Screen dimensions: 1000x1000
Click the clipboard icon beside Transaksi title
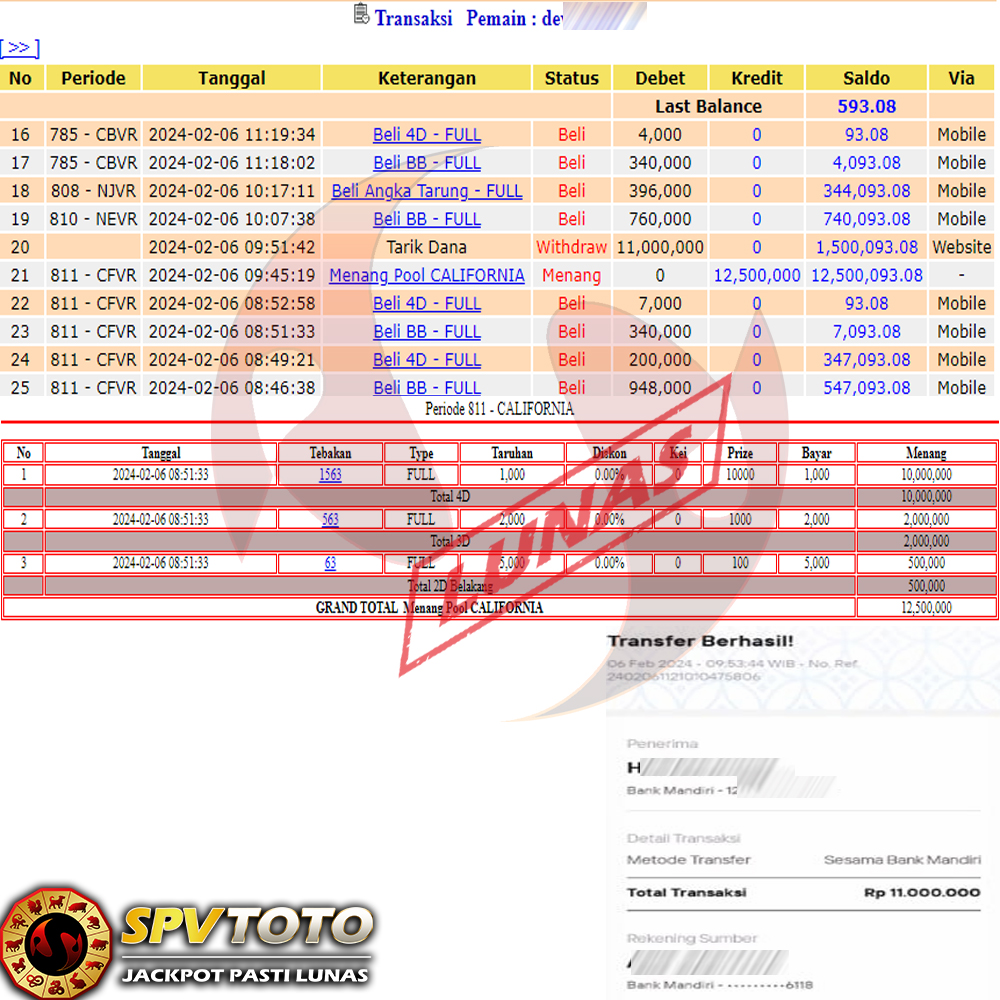point(362,14)
